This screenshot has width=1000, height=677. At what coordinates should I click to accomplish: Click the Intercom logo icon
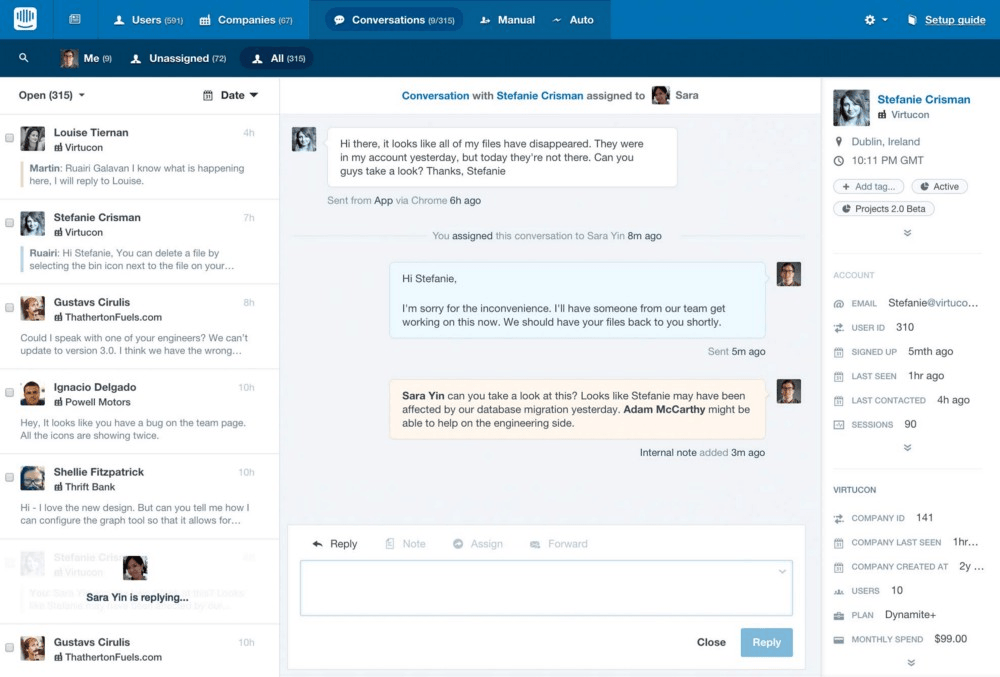(26, 18)
